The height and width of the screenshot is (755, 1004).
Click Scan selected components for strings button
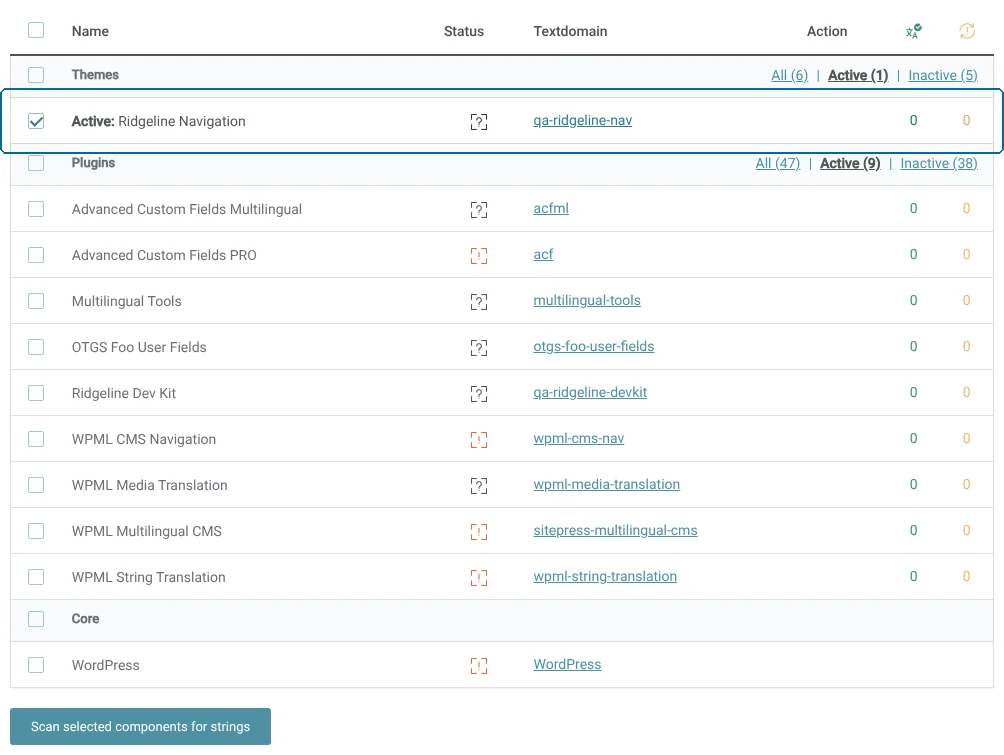tap(140, 727)
